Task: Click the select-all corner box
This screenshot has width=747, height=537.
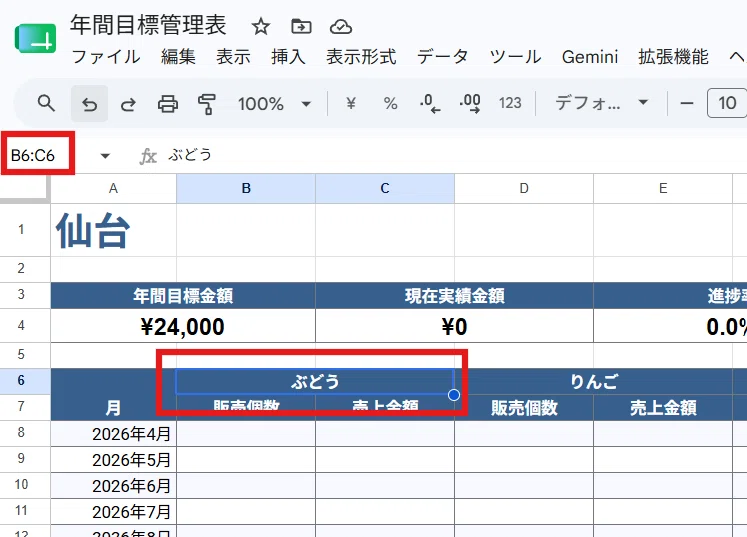Action: (25, 189)
